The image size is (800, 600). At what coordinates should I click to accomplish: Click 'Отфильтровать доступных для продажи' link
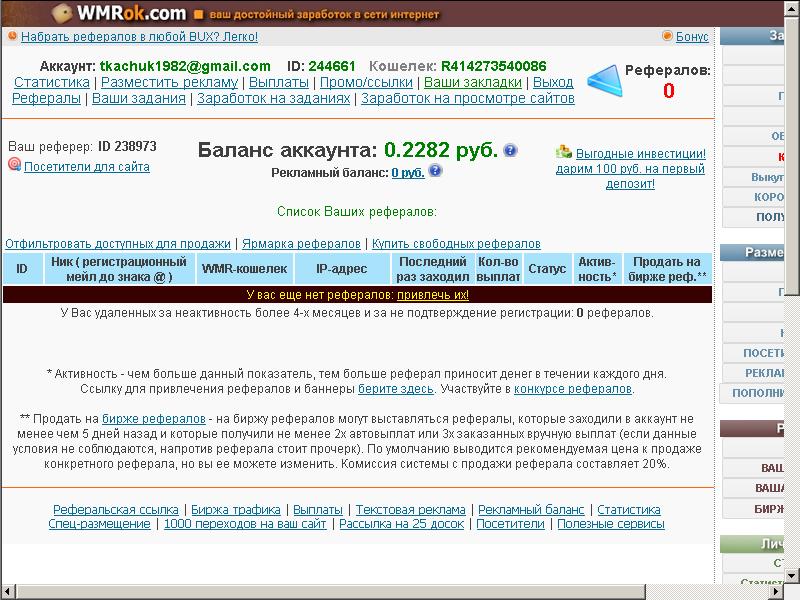(118, 244)
